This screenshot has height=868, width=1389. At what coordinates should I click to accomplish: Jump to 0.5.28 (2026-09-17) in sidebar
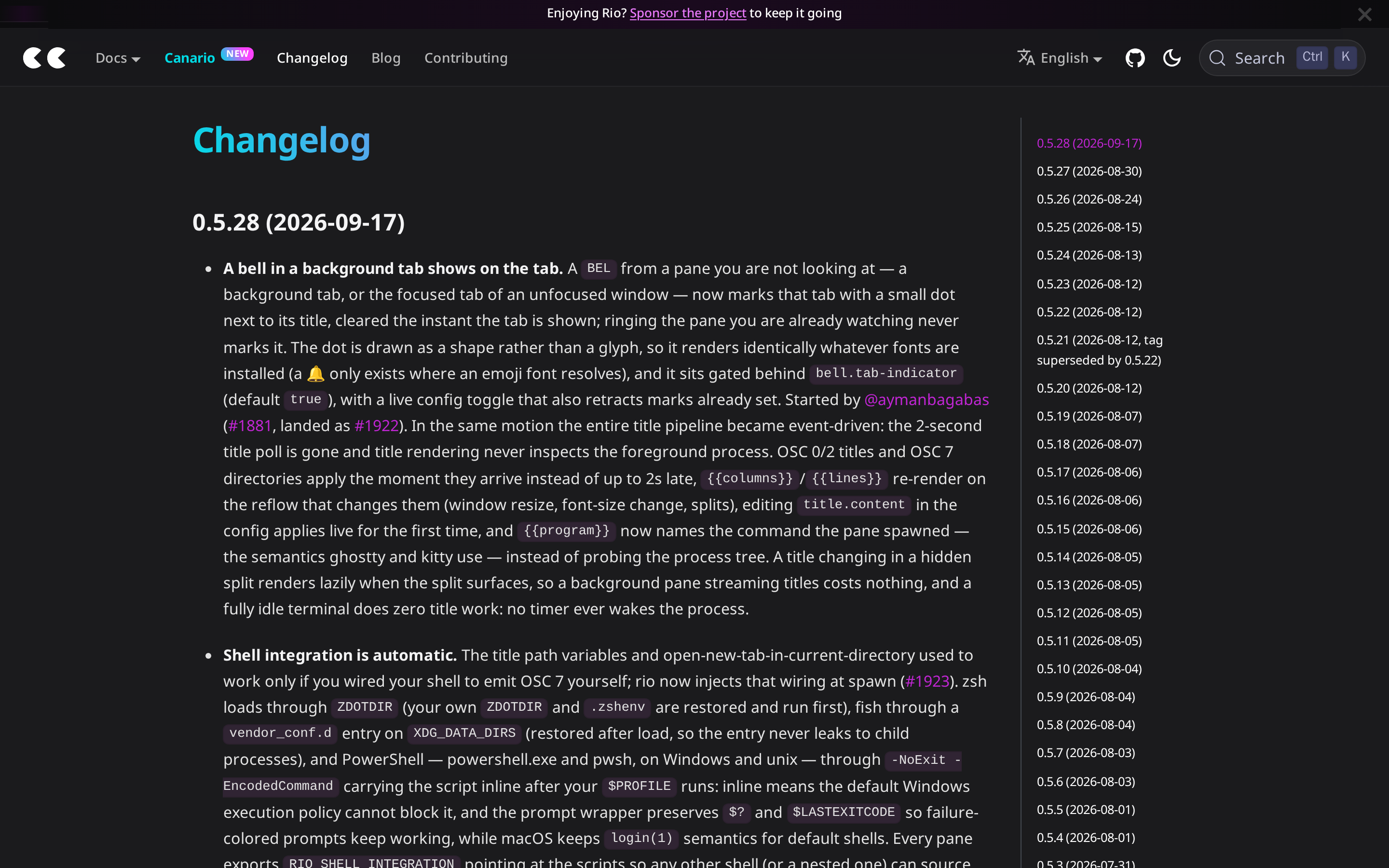[1089, 143]
